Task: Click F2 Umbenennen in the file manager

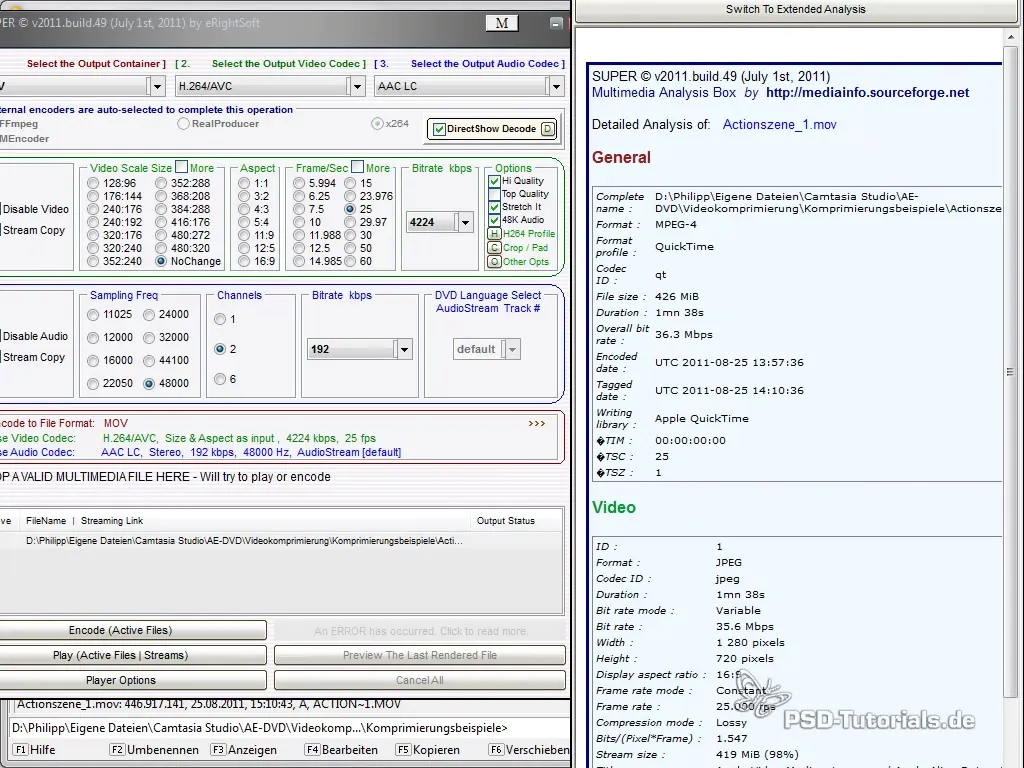Action: click(154, 750)
